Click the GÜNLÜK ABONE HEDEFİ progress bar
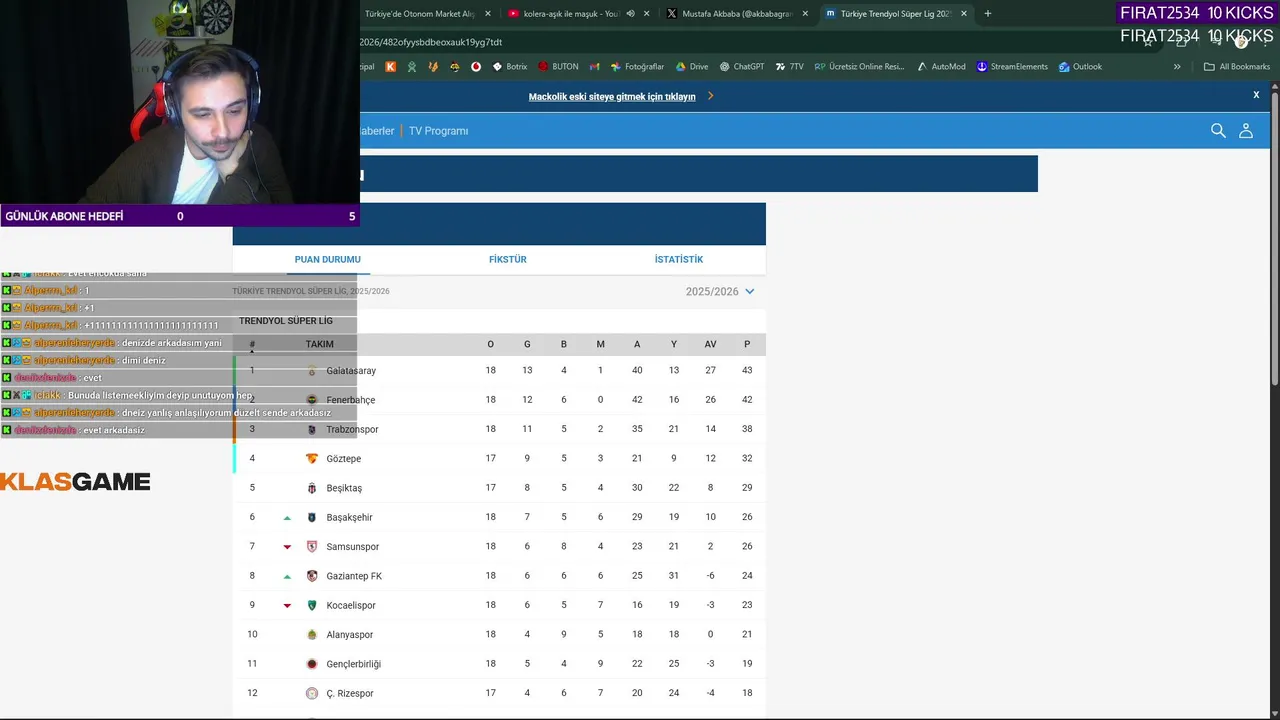This screenshot has height=720, width=1280. click(180, 216)
